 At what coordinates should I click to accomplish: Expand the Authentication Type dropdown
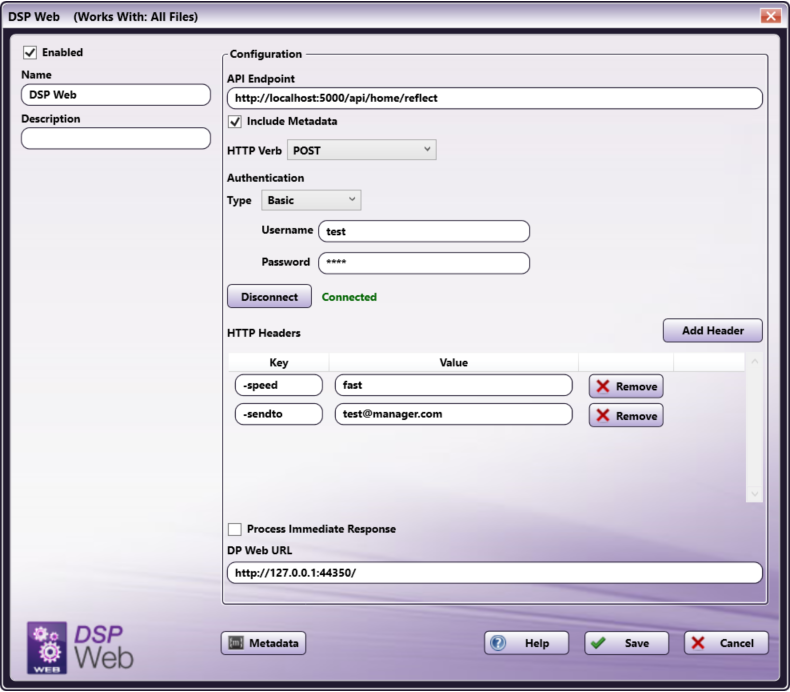point(311,200)
